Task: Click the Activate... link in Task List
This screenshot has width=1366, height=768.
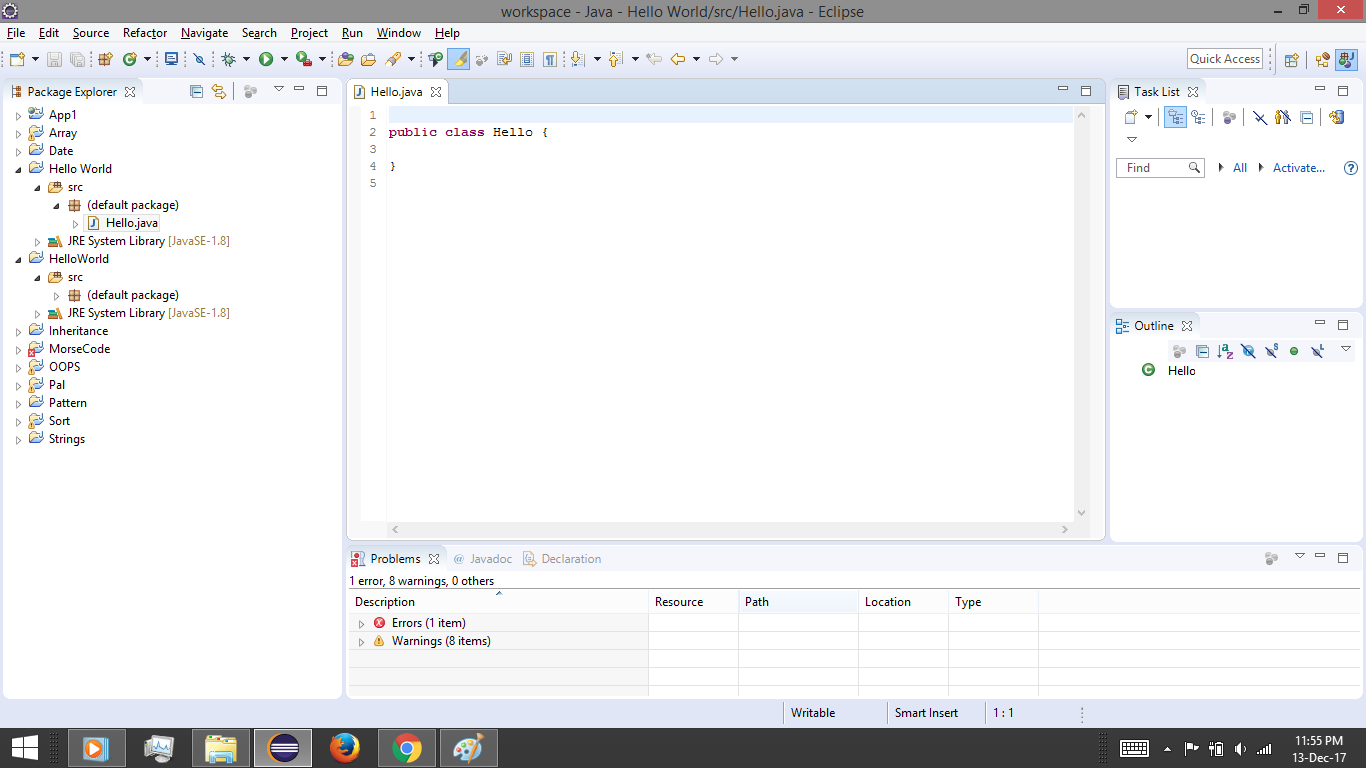Action: (1299, 168)
